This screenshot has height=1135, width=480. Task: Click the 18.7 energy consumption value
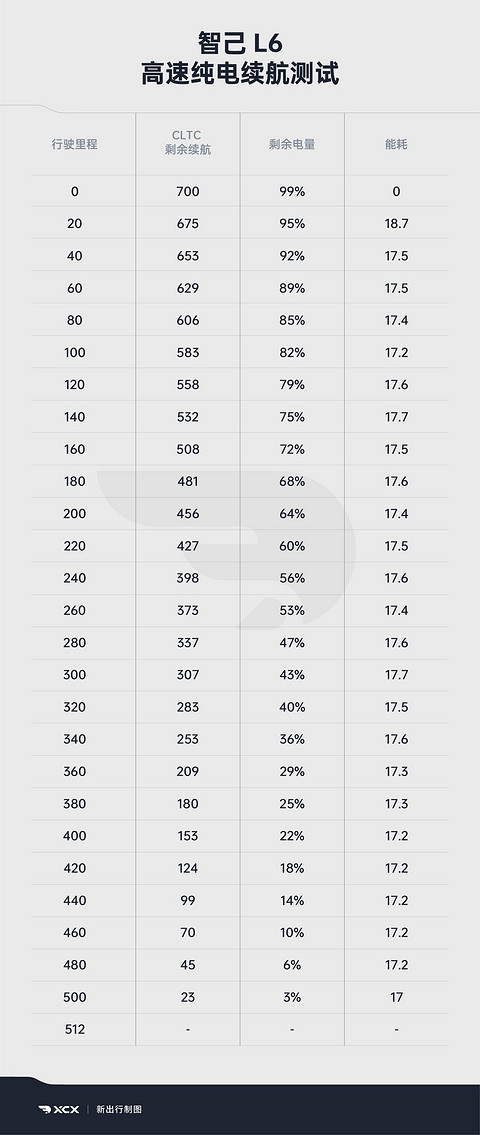(396, 224)
